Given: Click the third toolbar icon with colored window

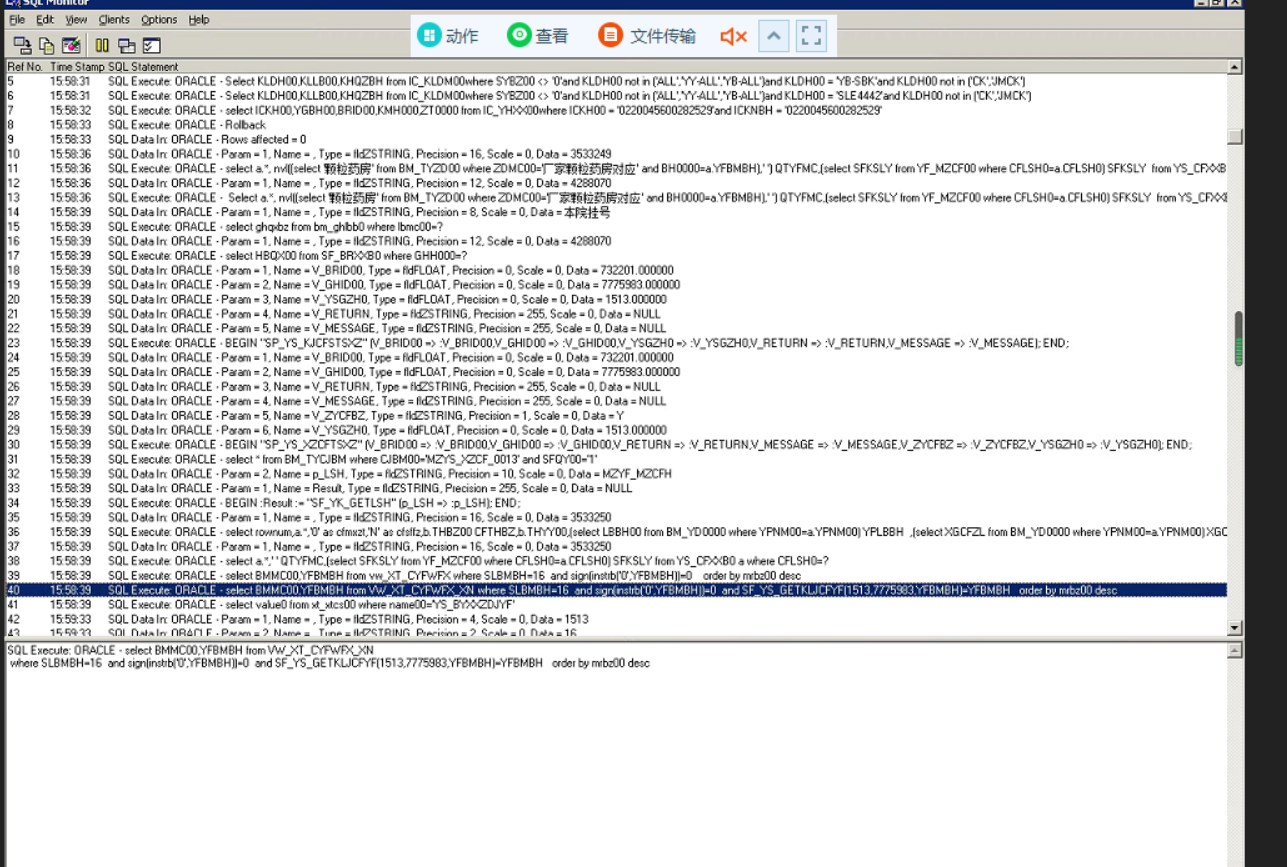Looking at the screenshot, I should tap(71, 45).
